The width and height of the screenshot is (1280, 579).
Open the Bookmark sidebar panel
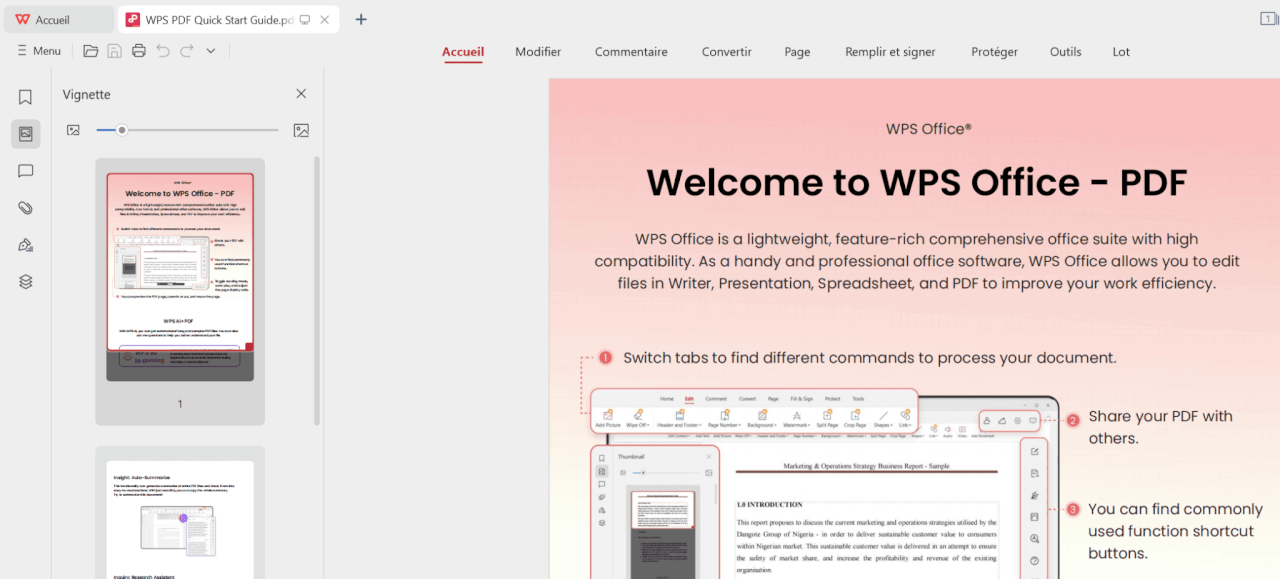pyautogui.click(x=26, y=97)
